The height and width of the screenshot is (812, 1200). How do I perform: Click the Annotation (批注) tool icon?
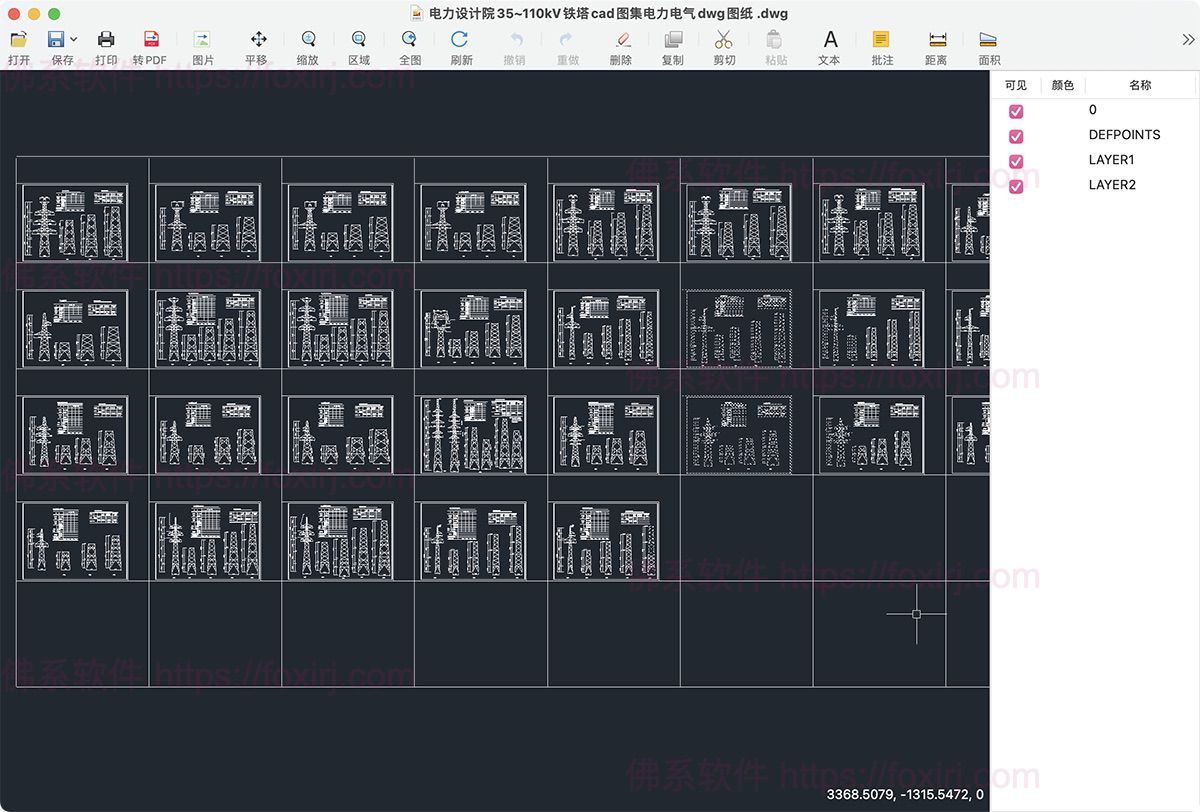click(881, 40)
